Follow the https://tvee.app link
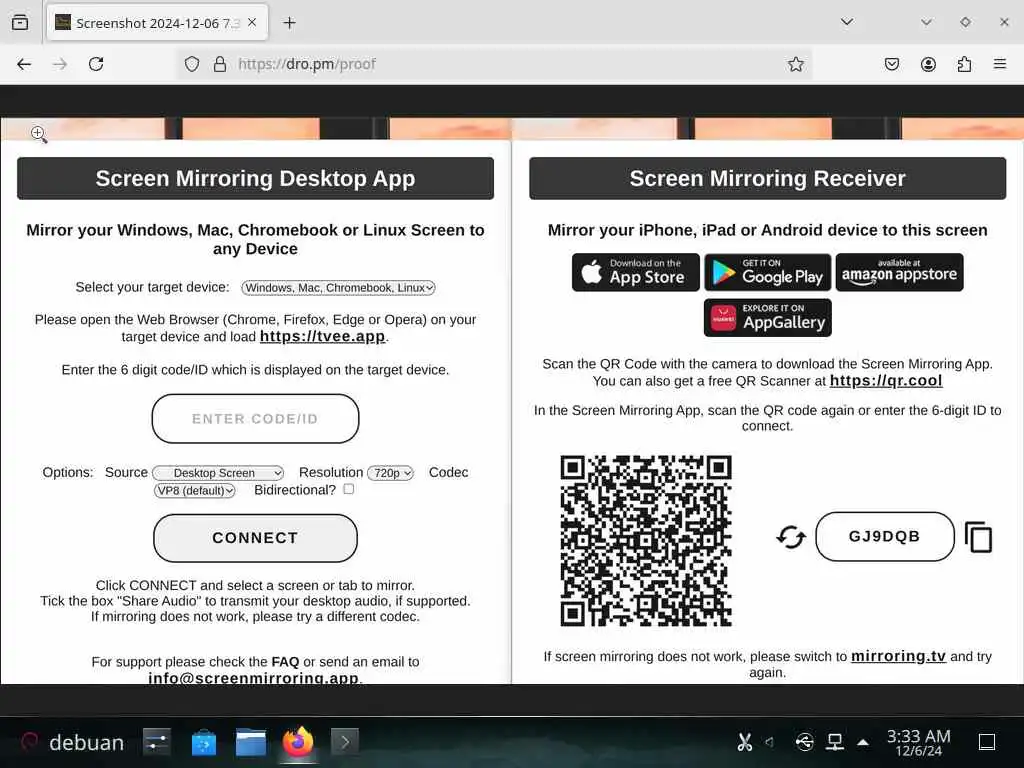 (323, 336)
